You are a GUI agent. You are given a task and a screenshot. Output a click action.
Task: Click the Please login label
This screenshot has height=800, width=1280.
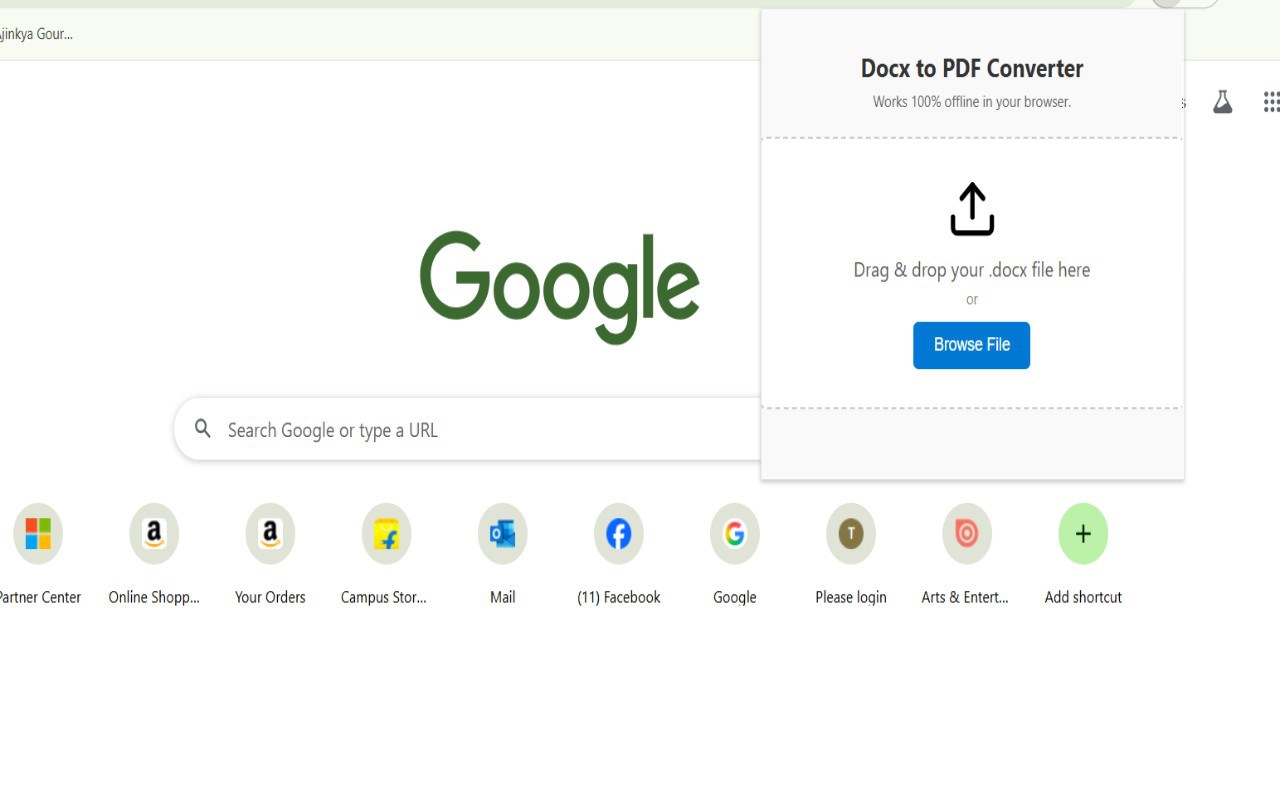click(850, 597)
